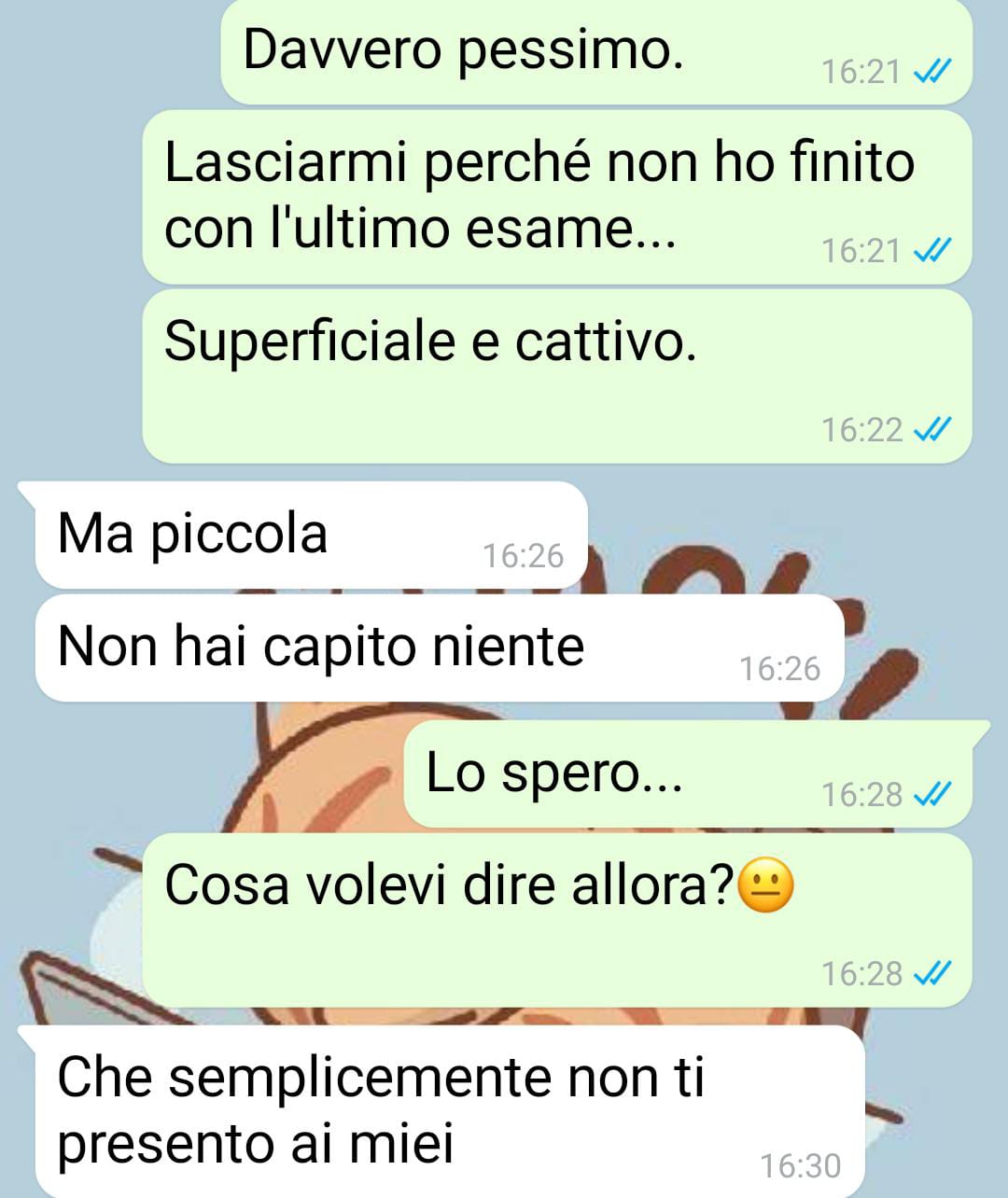The height and width of the screenshot is (1198, 1008).
Task: Tap the 'Davvero pessimo.' message bubble
Action: pyautogui.click(x=596, y=50)
